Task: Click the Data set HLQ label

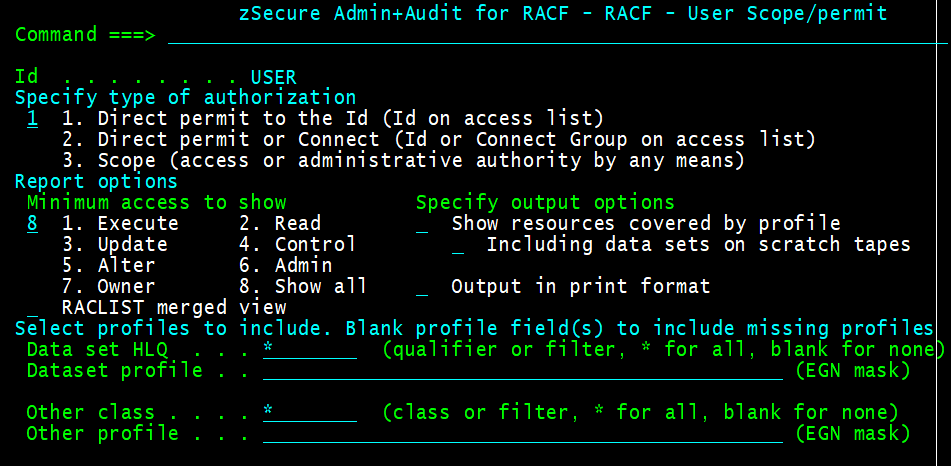Action: click(97, 350)
